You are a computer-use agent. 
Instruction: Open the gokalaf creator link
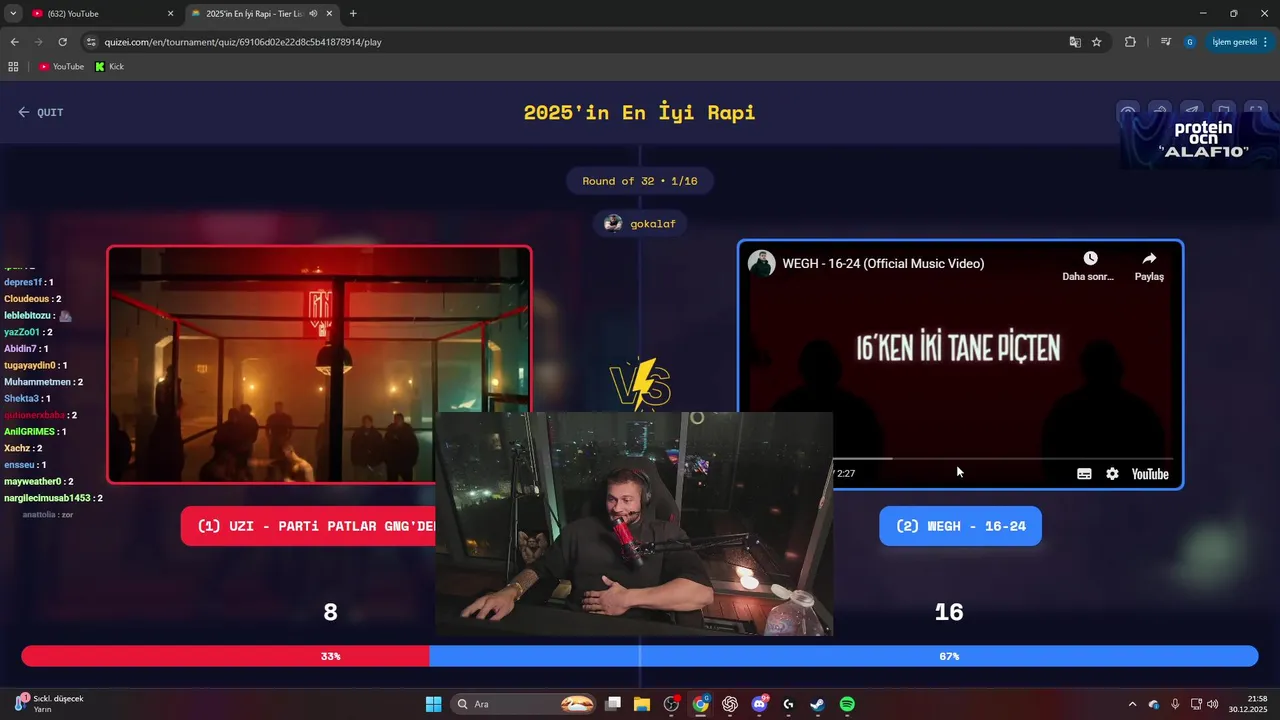(x=640, y=223)
